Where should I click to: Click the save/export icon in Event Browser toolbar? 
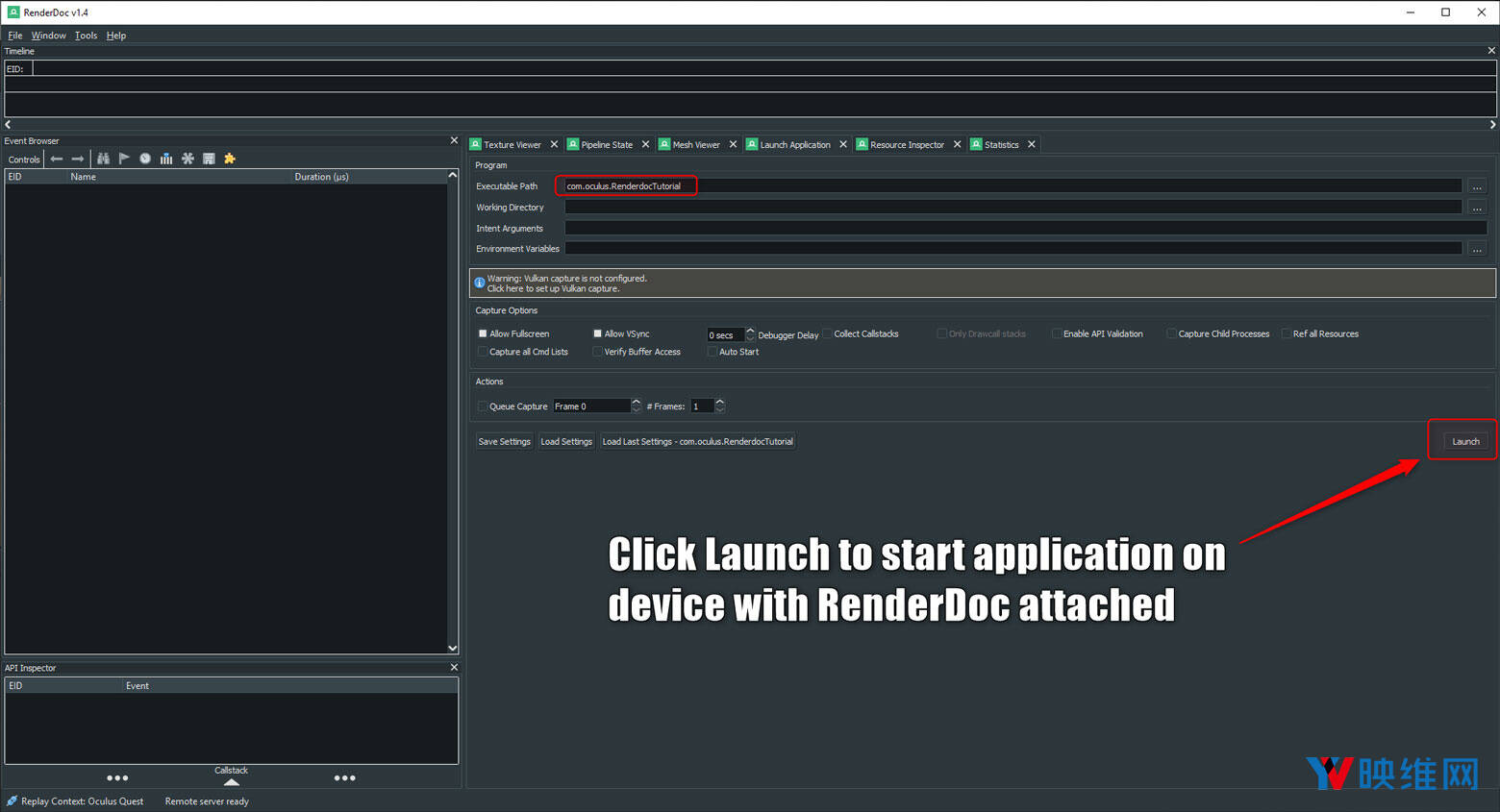click(x=209, y=159)
